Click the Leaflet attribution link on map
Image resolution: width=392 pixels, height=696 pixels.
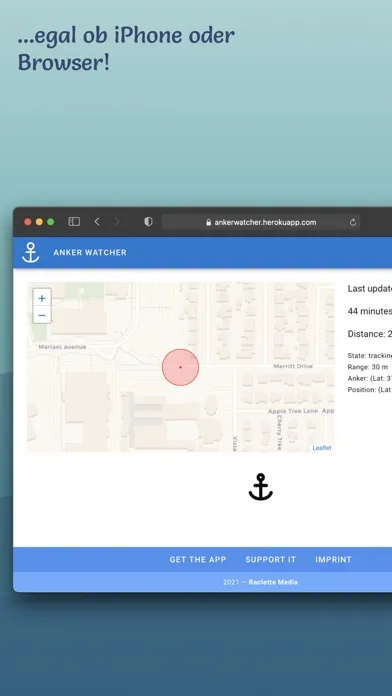pyautogui.click(x=322, y=448)
